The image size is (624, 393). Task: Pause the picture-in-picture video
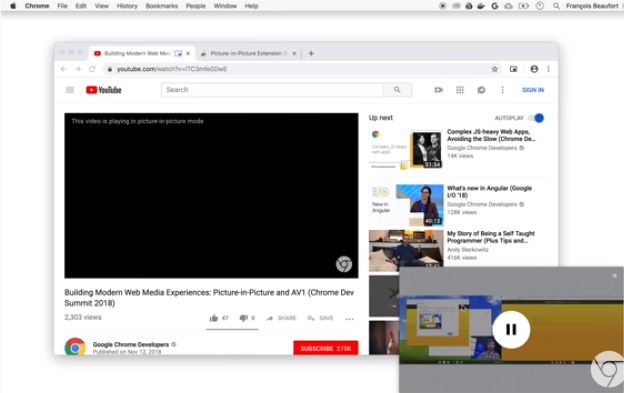click(511, 329)
